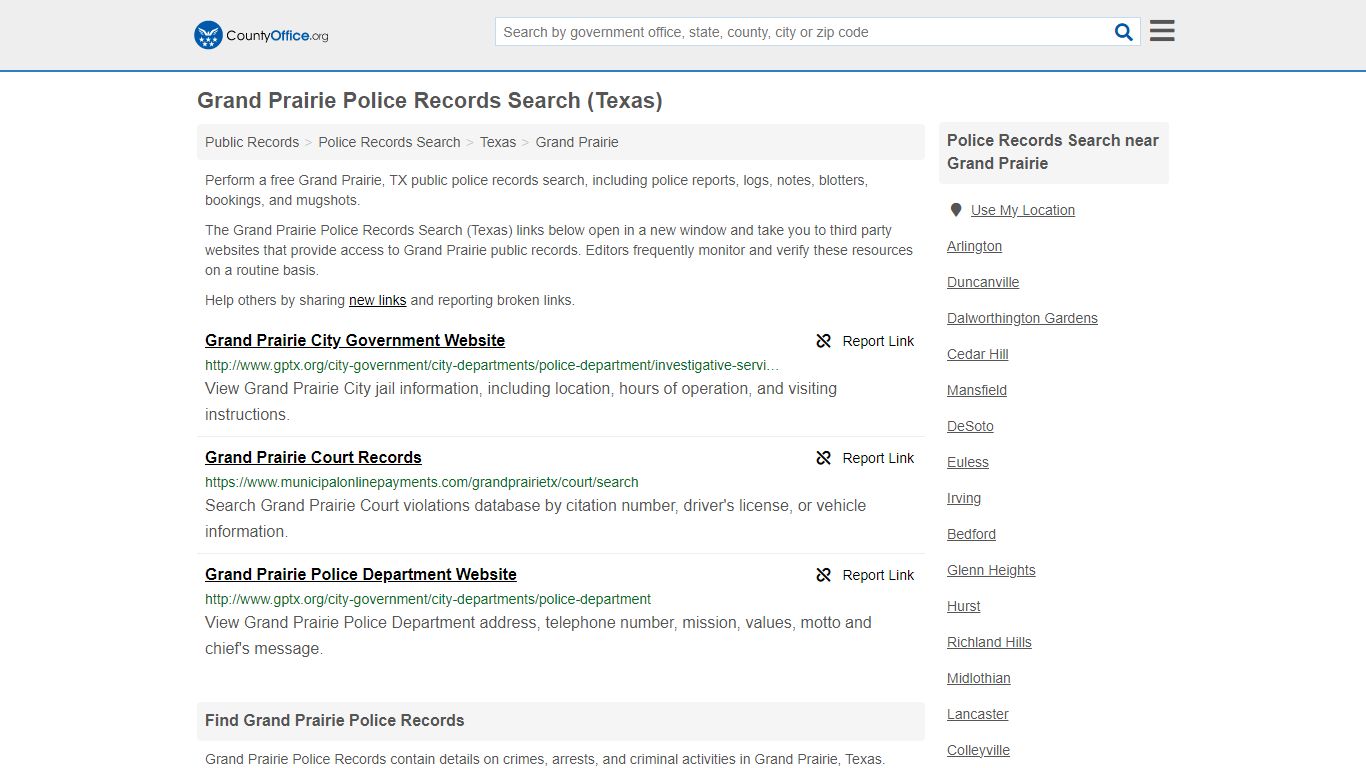Viewport: 1366px width, 768px height.
Task: Open Dalworthington Gardens link
Action: point(1022,318)
